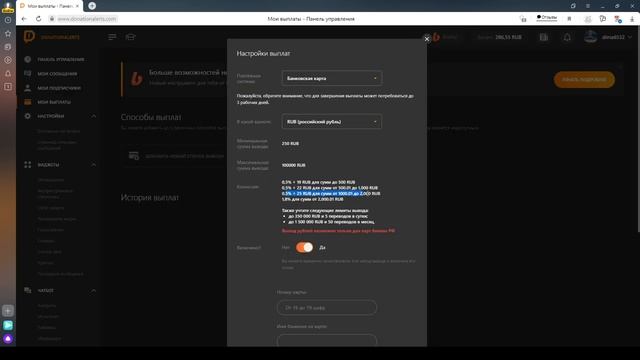Image resolution: width=640 pixels, height=360 pixels.
Task: Open 'Мои сообщения' in the sidebar
Action: pos(57,74)
